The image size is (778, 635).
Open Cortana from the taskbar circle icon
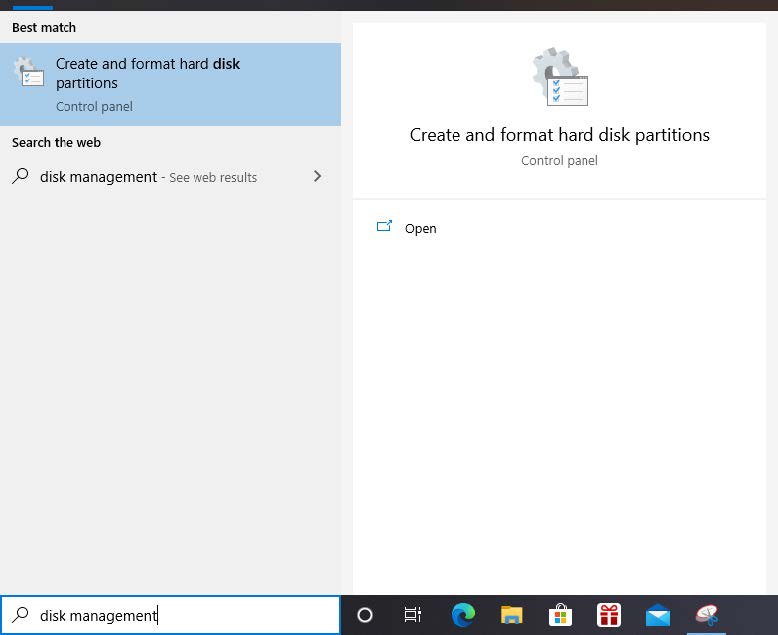[365, 615]
